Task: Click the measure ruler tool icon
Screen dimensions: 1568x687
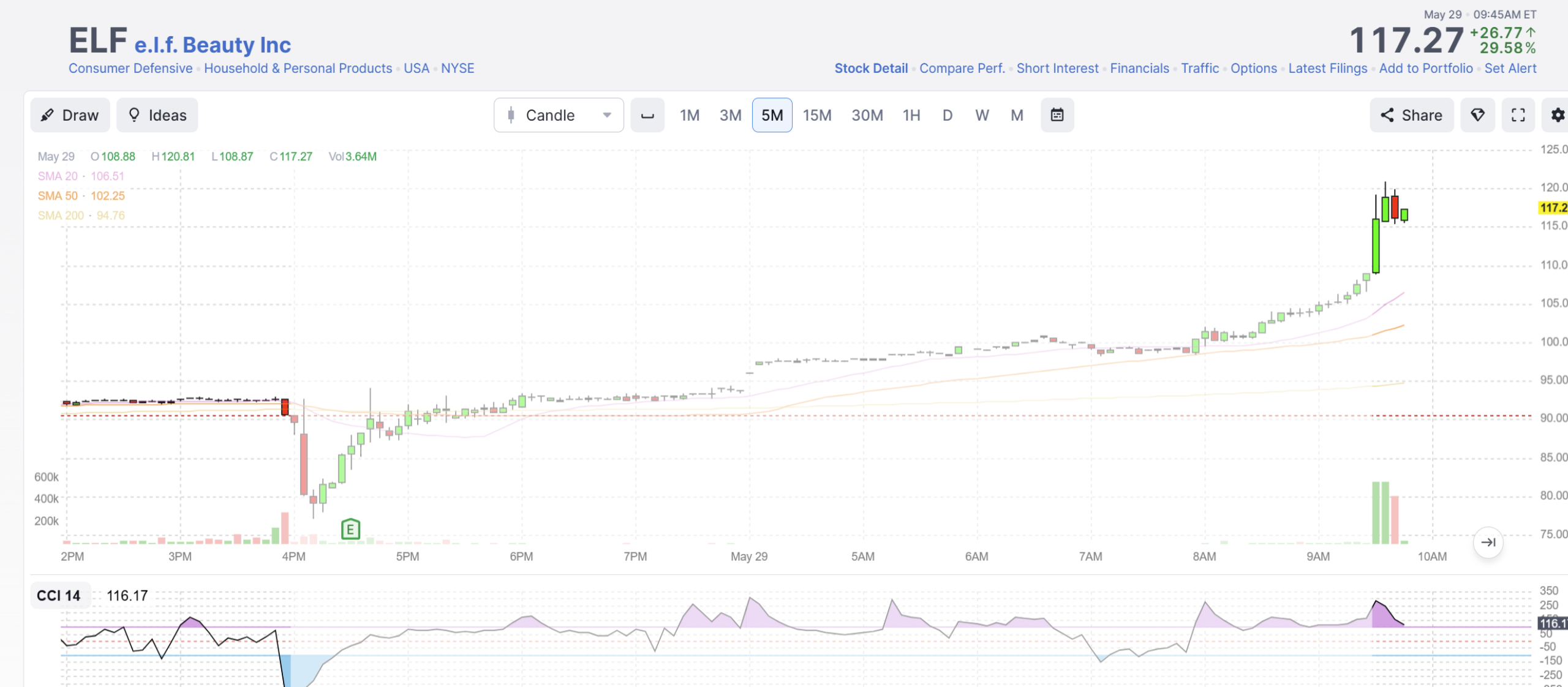Action: 647,115
